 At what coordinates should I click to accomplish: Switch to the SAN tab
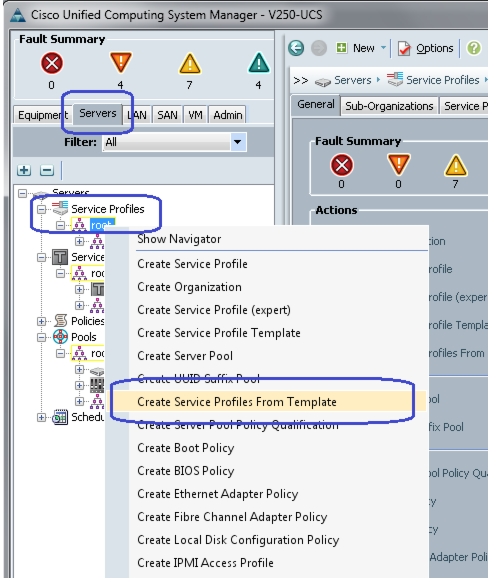point(167,115)
